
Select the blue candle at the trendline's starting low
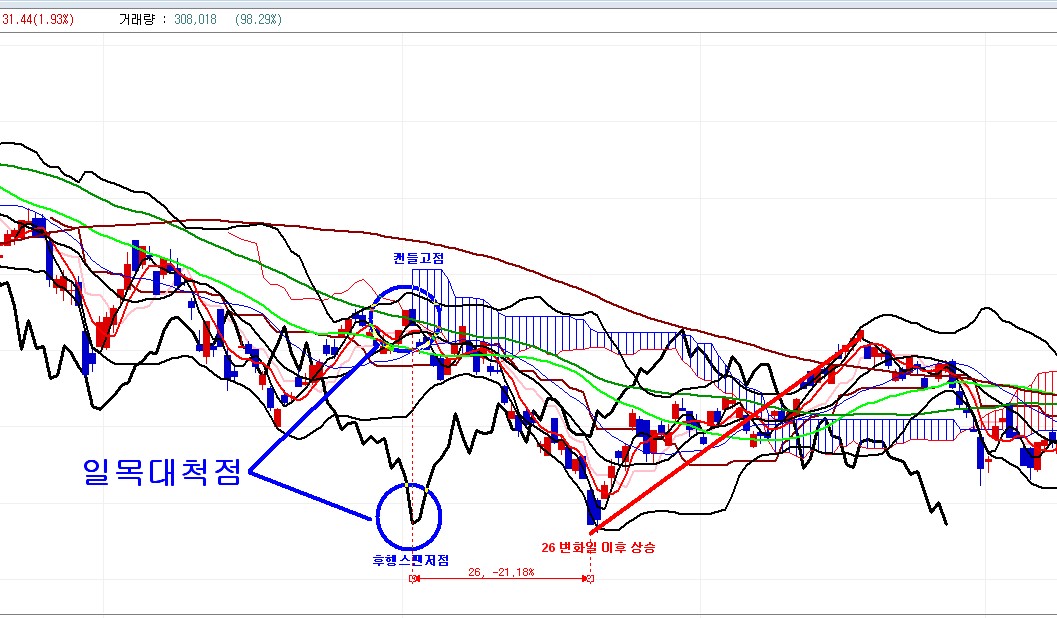tap(593, 507)
